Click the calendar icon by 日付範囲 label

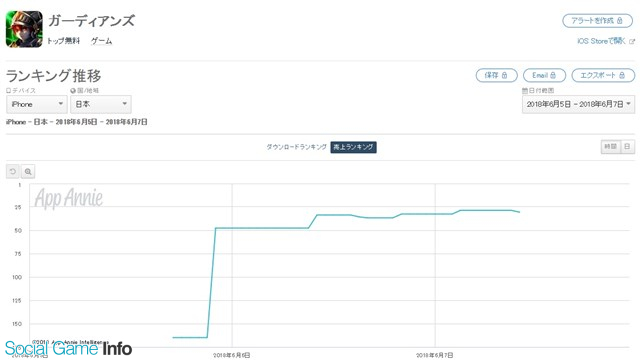[525, 91]
